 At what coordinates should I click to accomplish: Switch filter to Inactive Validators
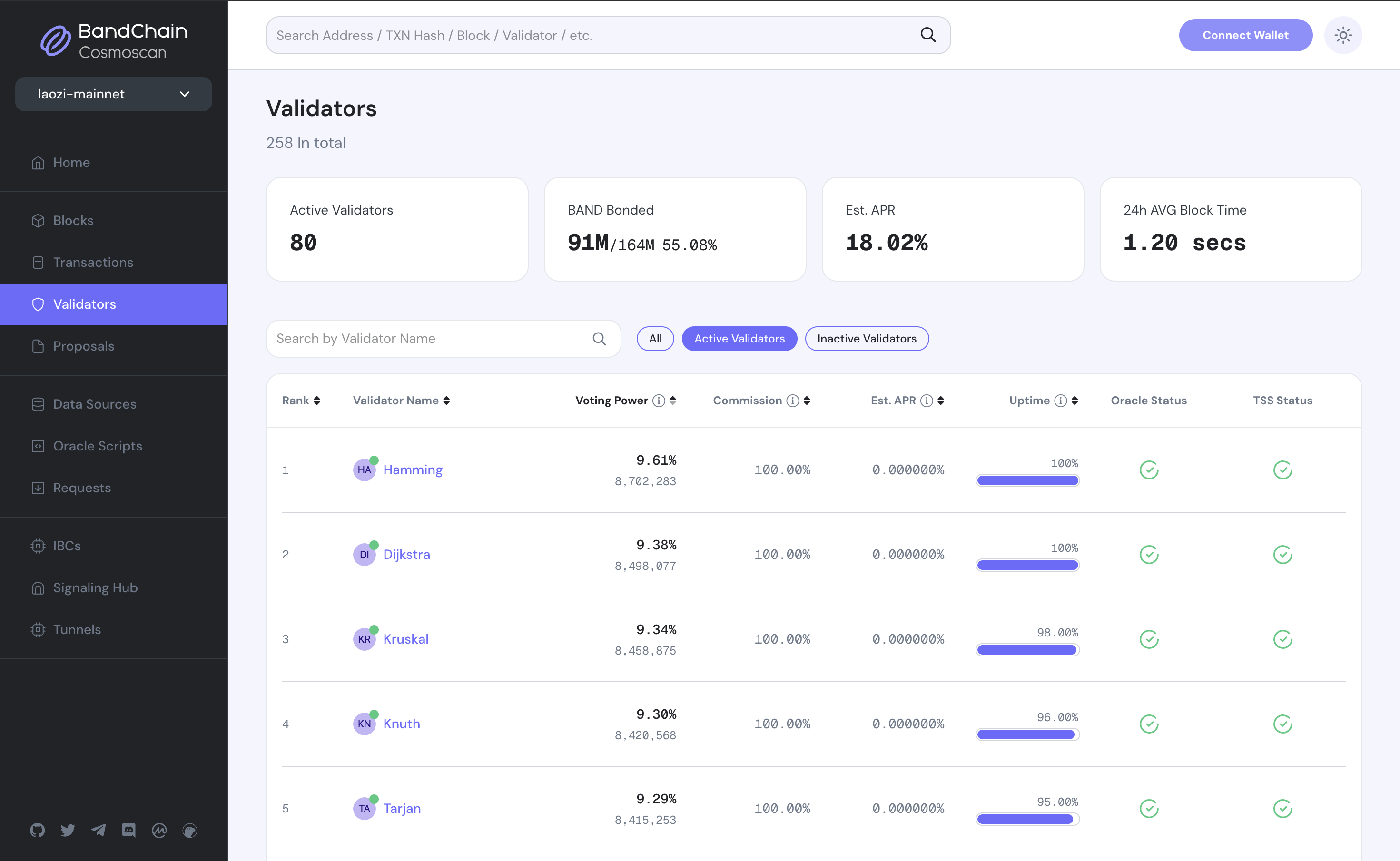(866, 338)
